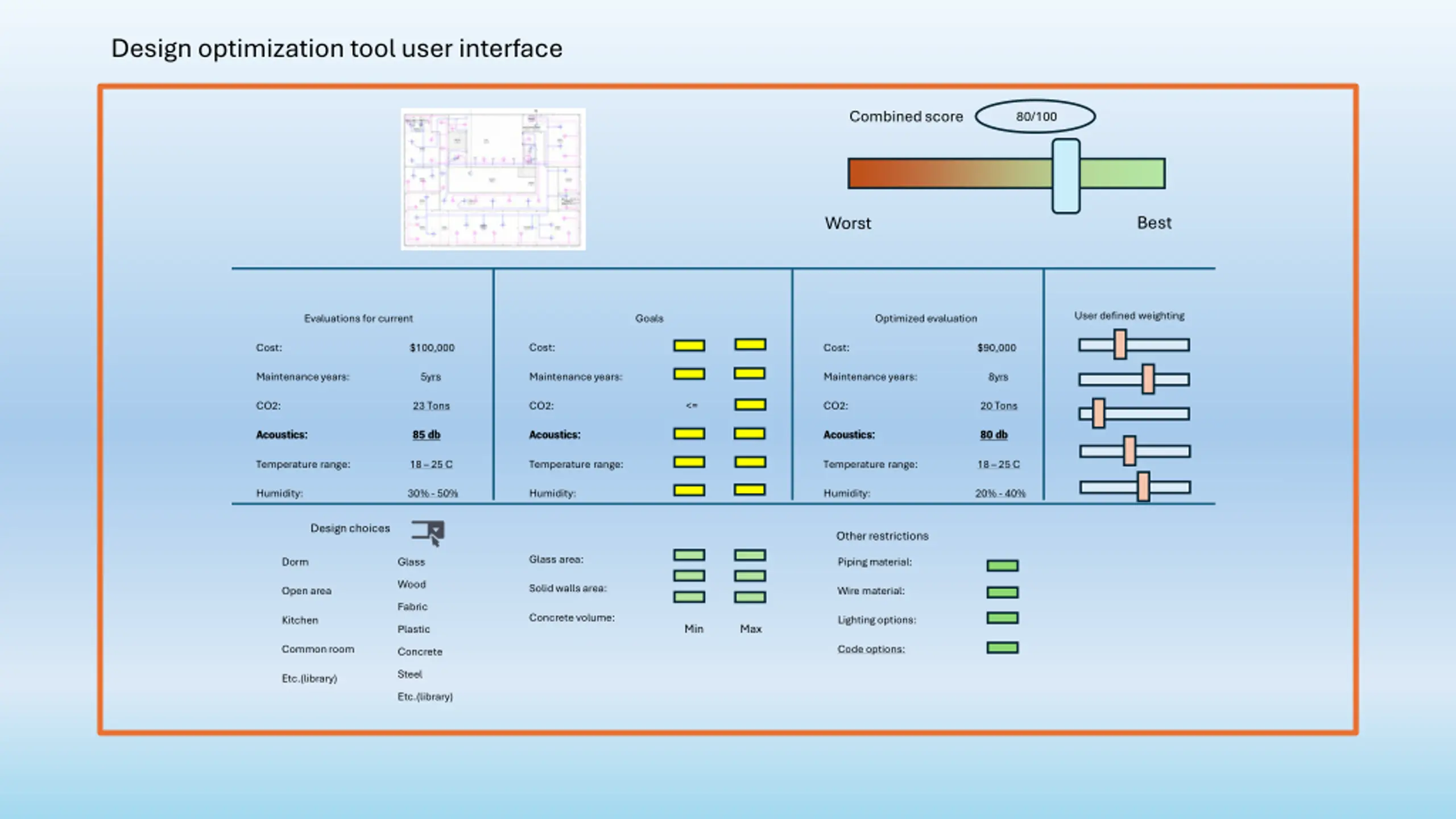Click the 'Optimized evaluation' heading

tap(926, 318)
